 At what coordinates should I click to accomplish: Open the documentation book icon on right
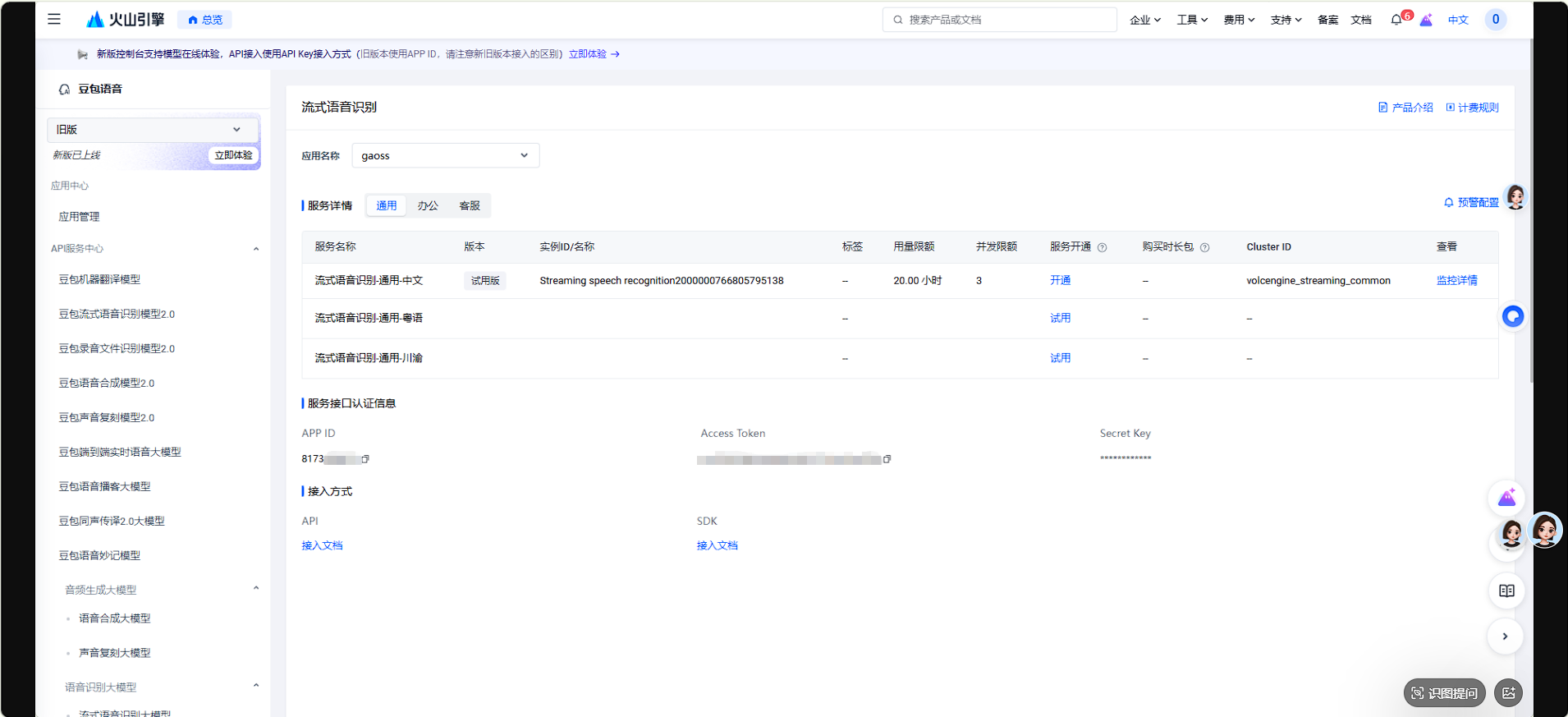tap(1506, 591)
